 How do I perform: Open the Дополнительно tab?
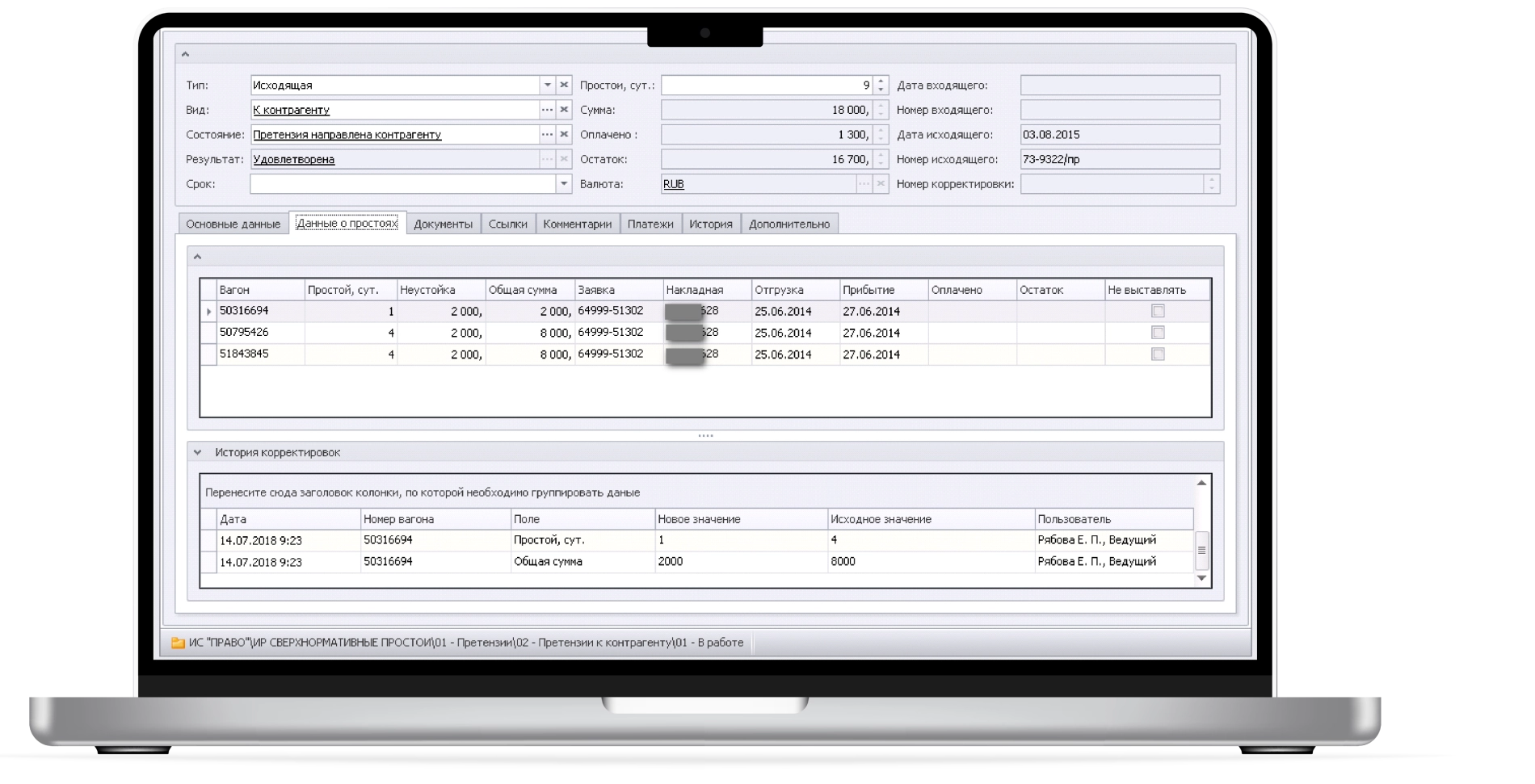coord(789,224)
